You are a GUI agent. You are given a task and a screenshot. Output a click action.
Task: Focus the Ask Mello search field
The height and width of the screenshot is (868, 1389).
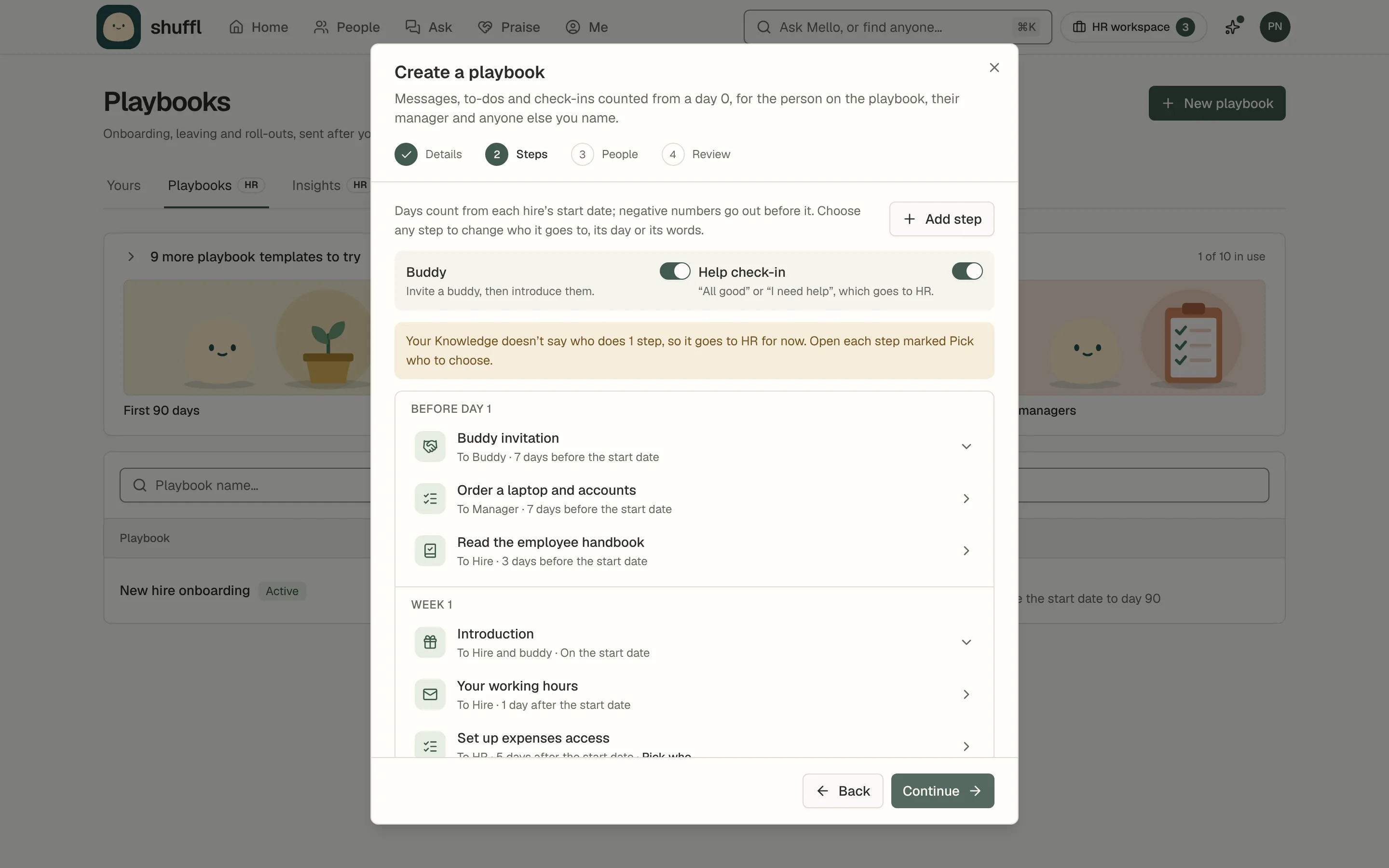[897, 27]
